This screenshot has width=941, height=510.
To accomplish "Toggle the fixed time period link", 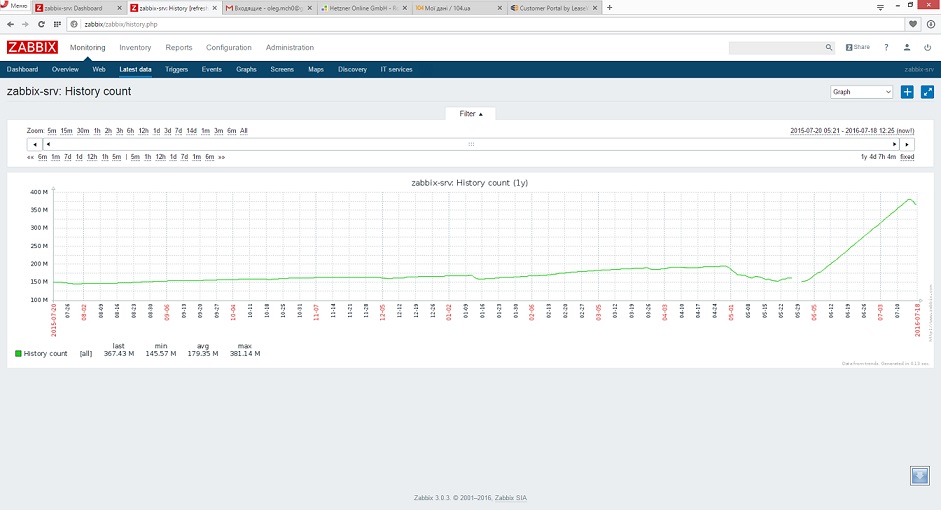I will [x=907, y=157].
